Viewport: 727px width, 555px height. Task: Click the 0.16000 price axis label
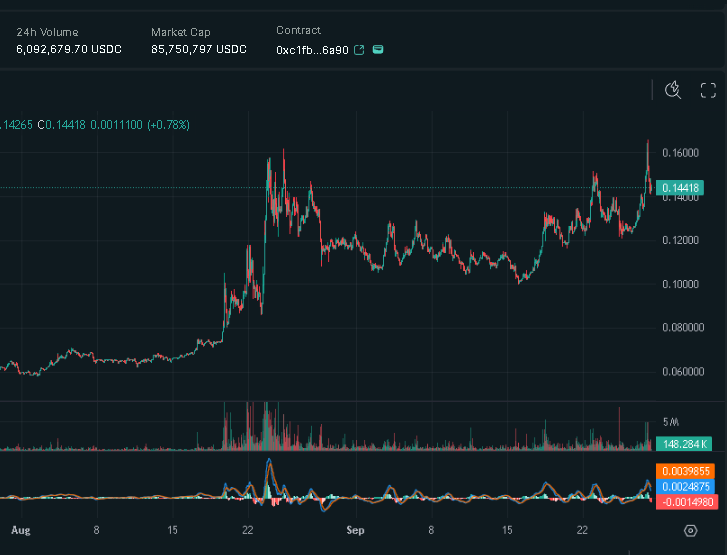click(680, 153)
